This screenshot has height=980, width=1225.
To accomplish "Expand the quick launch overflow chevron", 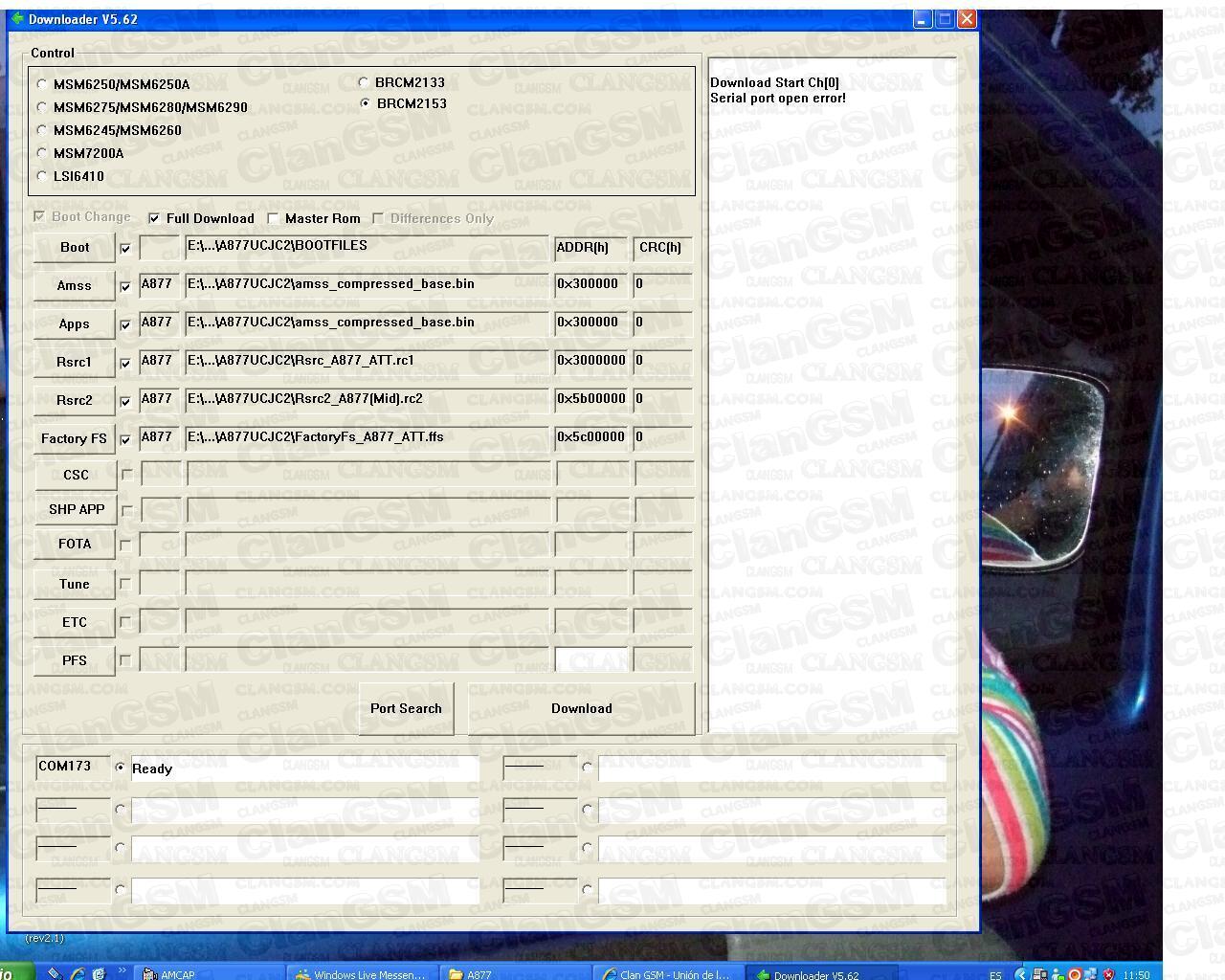I will click(122, 971).
